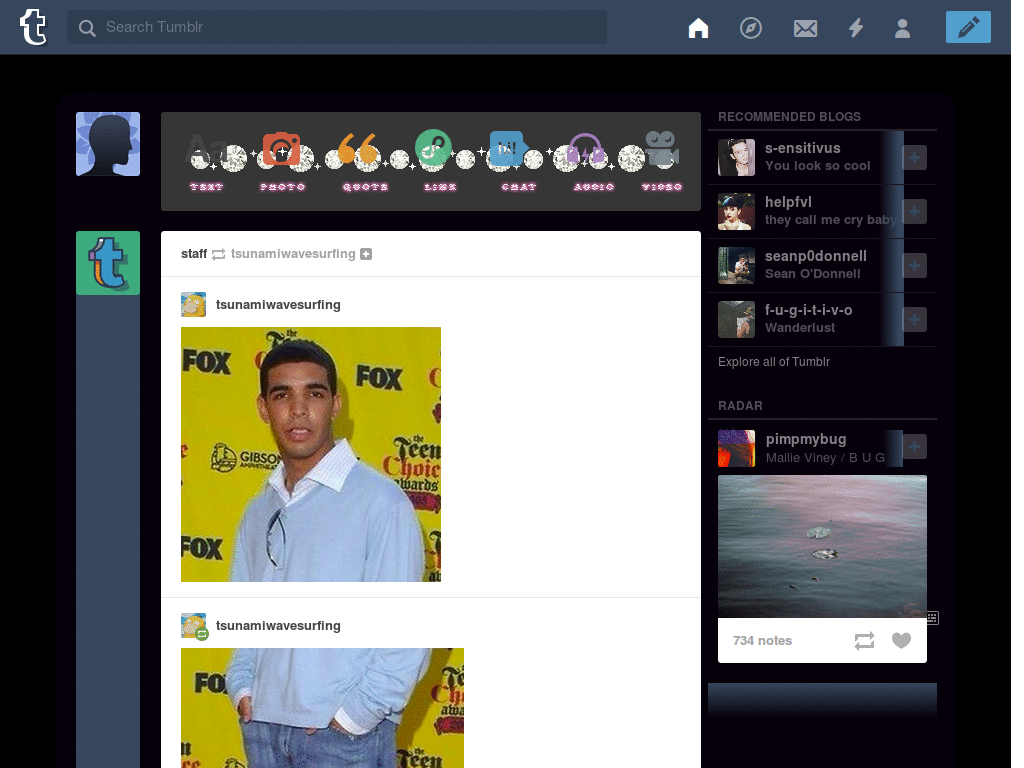1024x768 pixels.
Task: Open the Activity lightning bolt icon
Action: [x=856, y=28]
